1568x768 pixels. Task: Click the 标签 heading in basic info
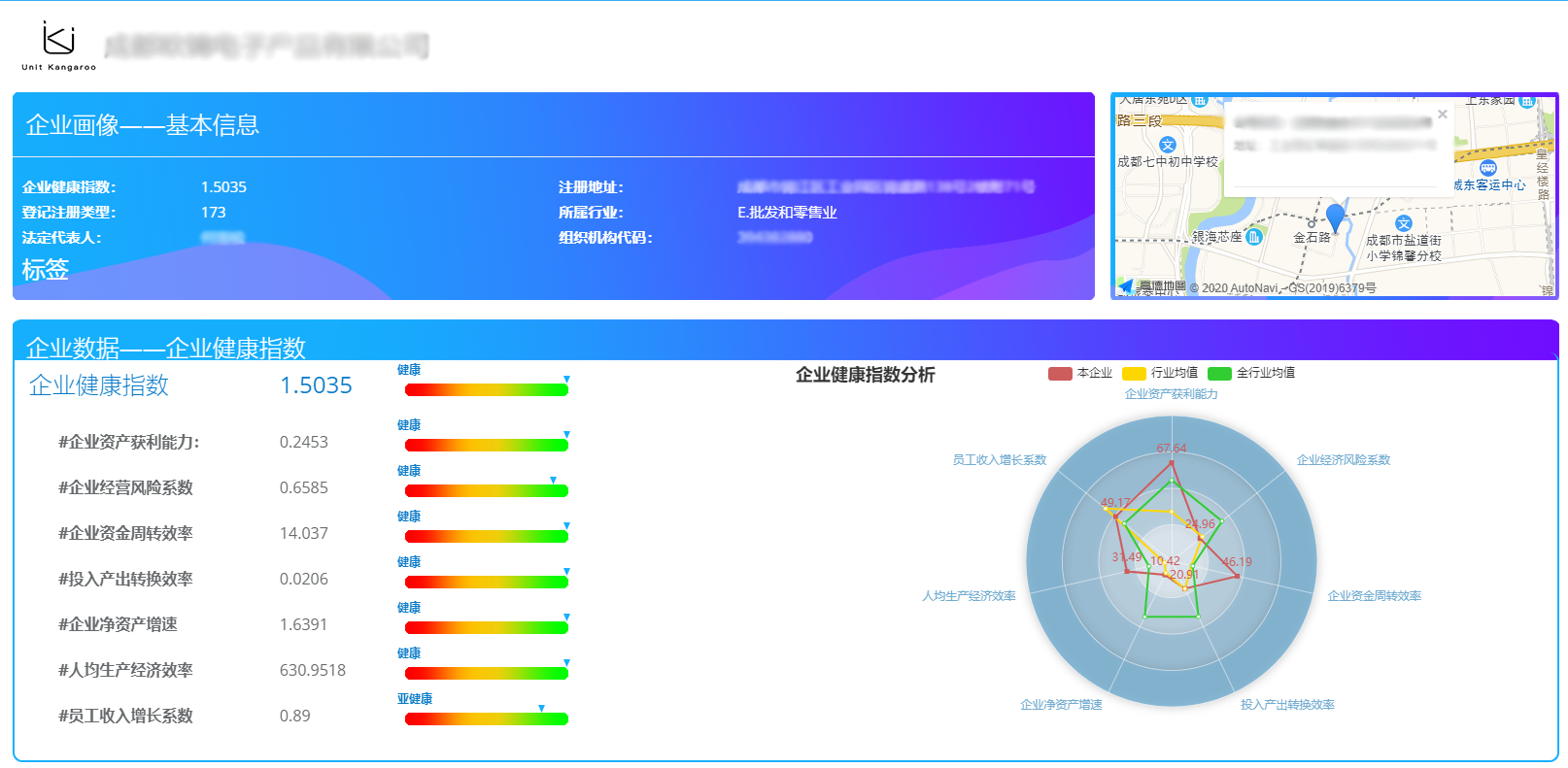[46, 270]
